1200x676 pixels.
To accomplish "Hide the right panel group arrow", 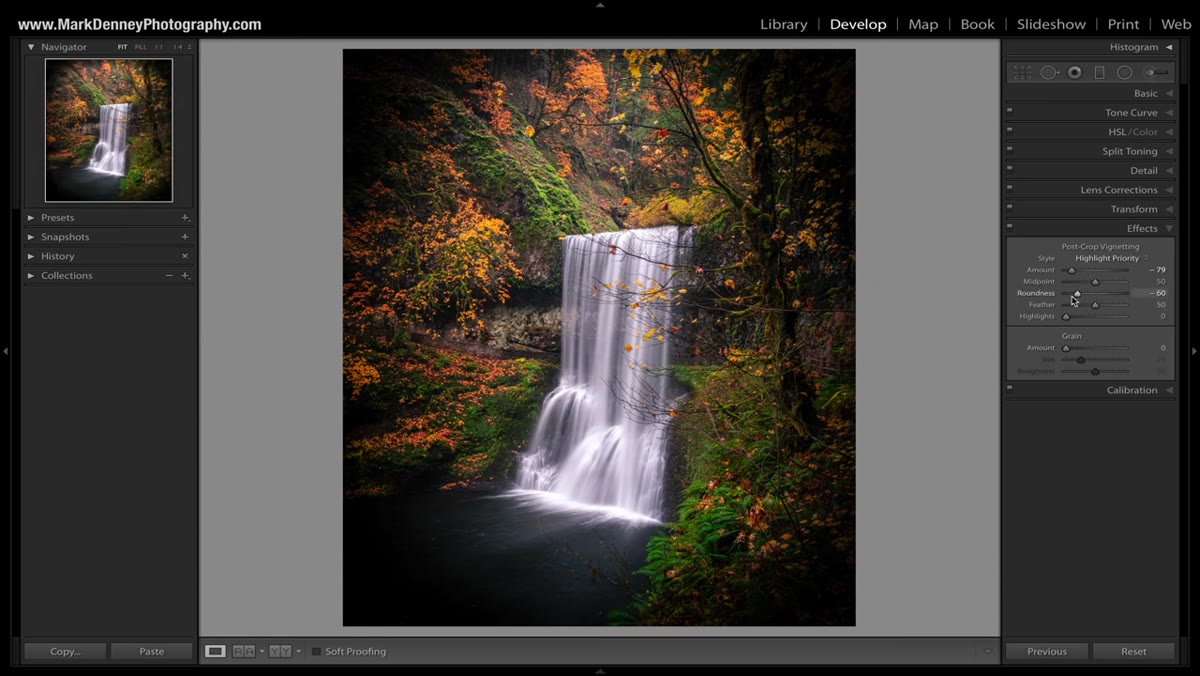I will click(1194, 351).
